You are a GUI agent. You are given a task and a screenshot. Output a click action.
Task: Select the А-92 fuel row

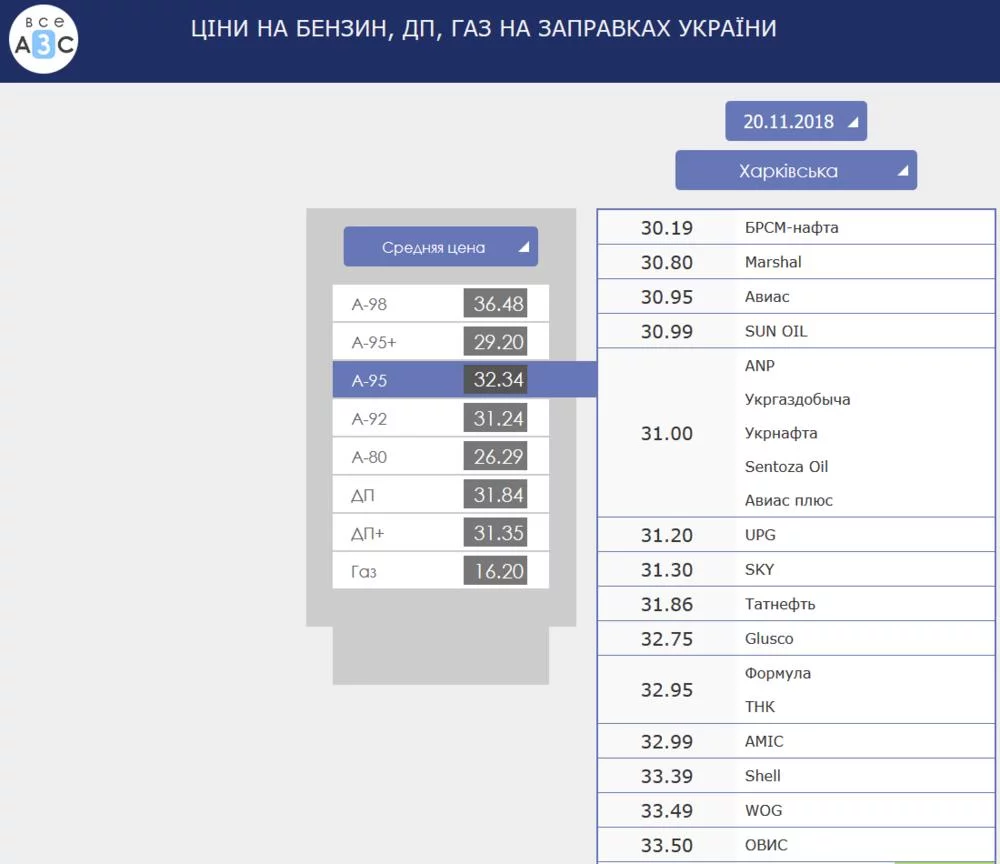pos(441,418)
